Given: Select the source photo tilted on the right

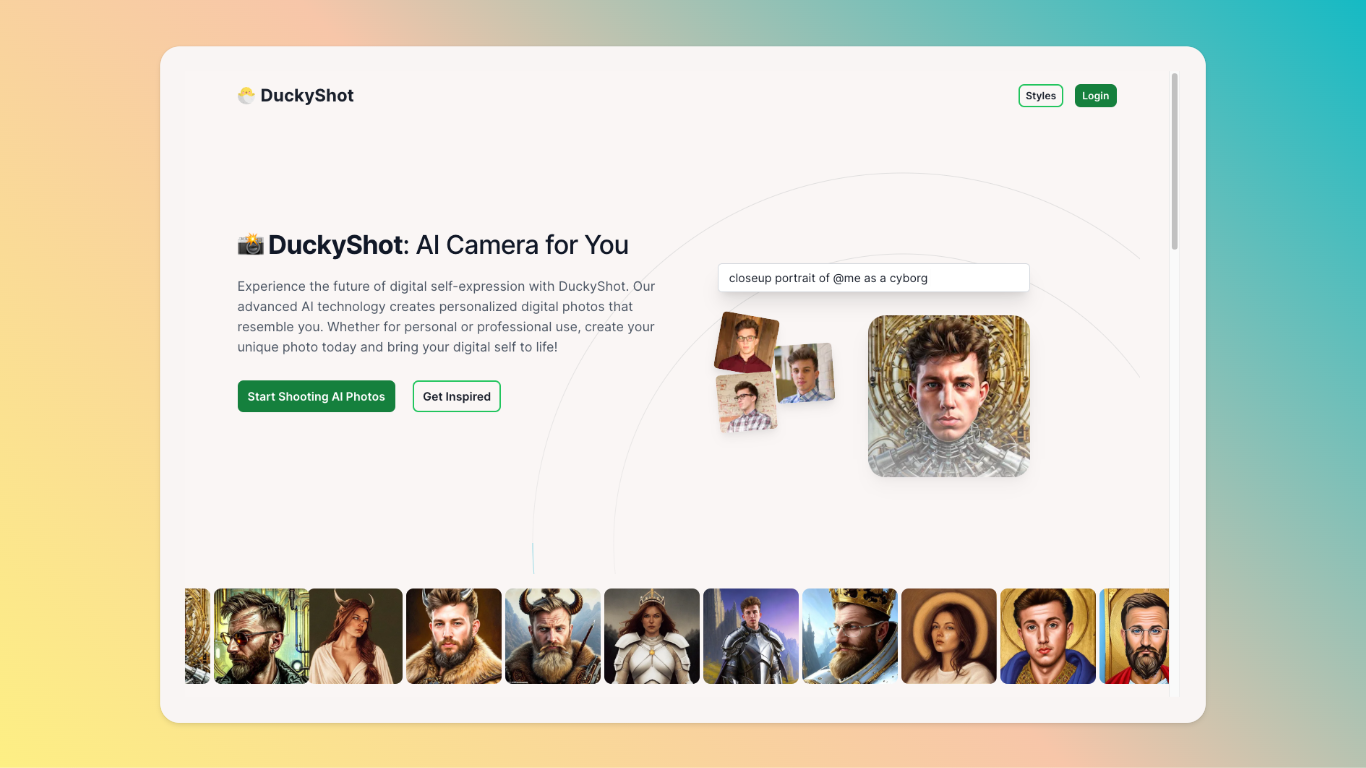Looking at the screenshot, I should click(x=805, y=373).
